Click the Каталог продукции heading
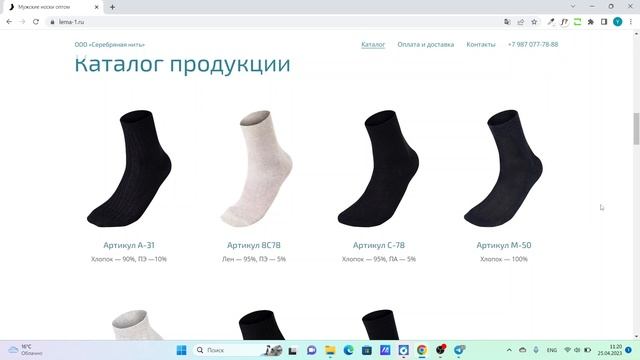640x360 pixels. (182, 64)
